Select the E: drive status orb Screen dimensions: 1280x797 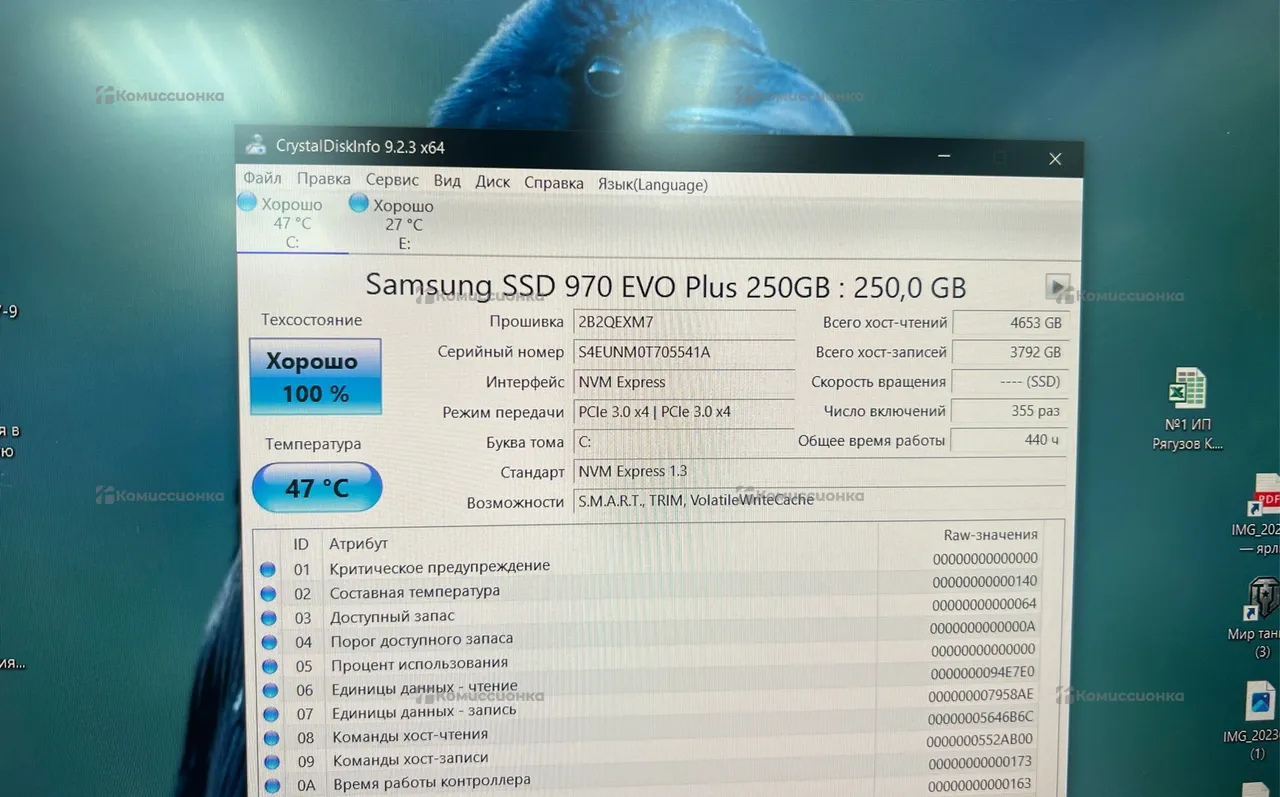click(x=359, y=203)
